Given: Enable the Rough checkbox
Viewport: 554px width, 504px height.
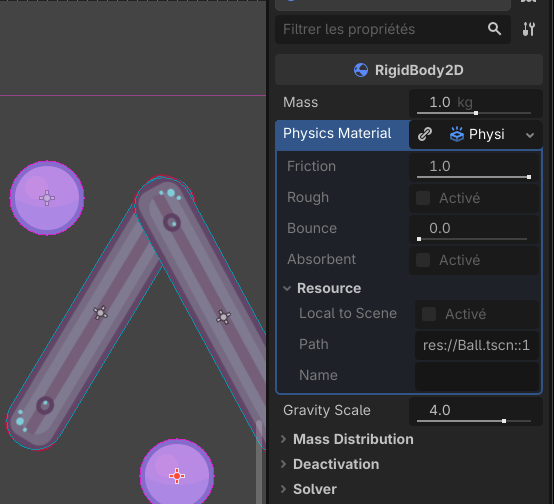Looking at the screenshot, I should 423,198.
